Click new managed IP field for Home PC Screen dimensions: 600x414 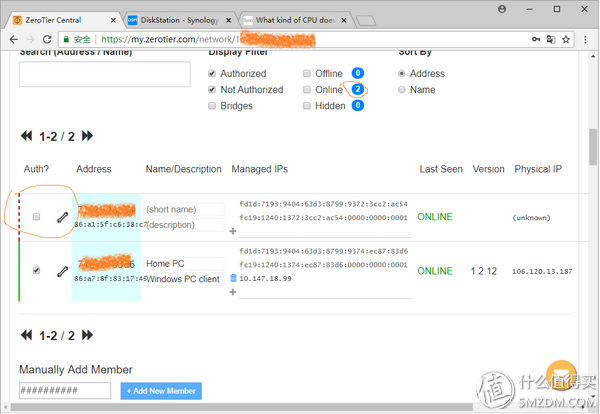[x=325, y=292]
